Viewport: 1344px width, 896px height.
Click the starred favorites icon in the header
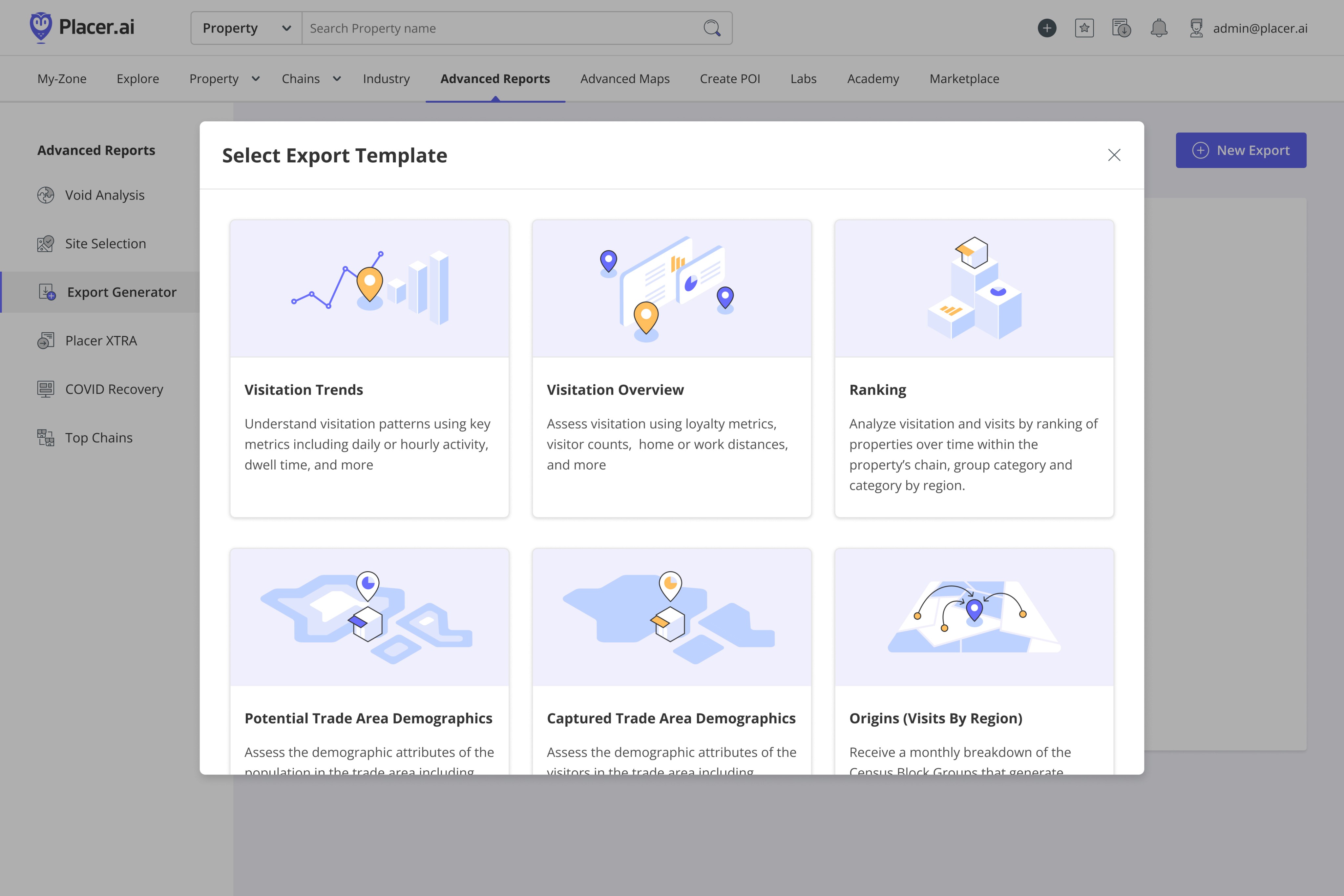click(1084, 28)
